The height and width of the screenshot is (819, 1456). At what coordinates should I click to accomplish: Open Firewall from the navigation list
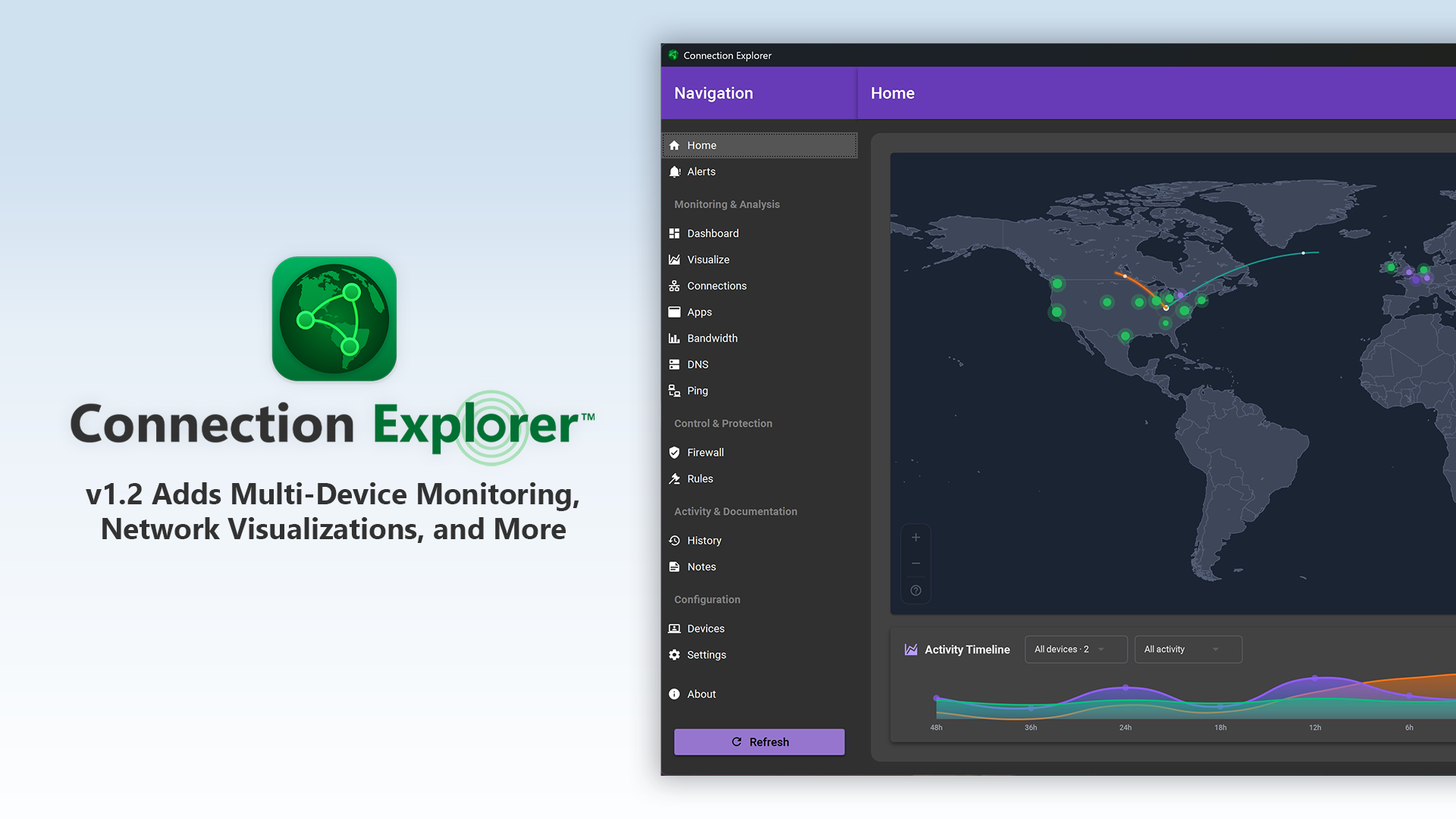click(x=760, y=453)
